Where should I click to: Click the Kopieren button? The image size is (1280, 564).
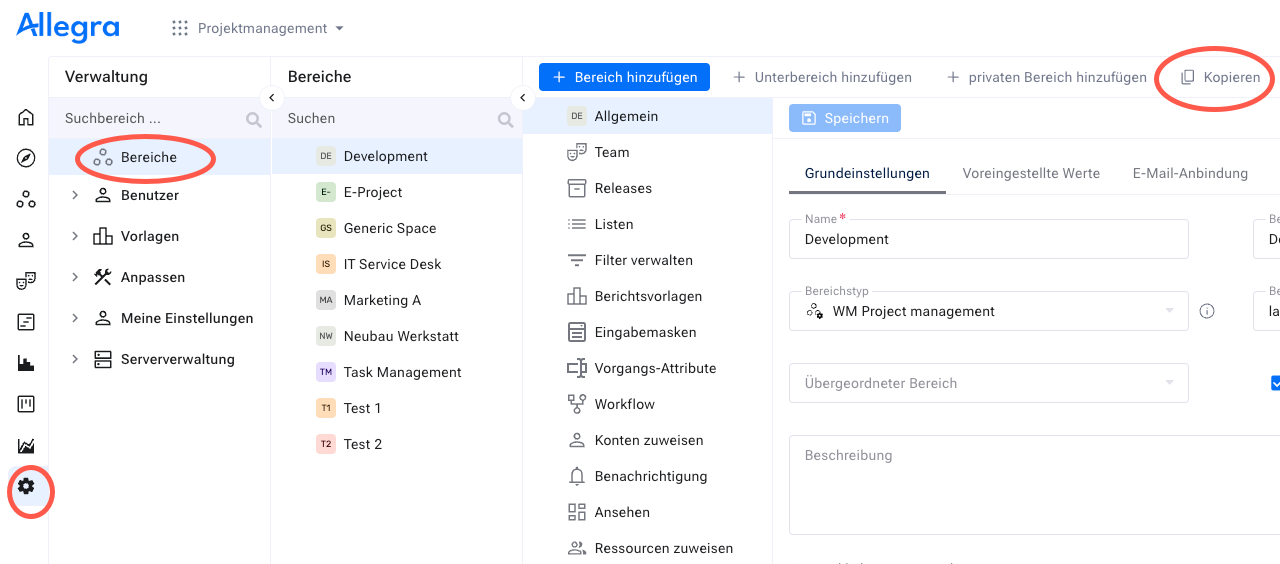coord(1219,77)
